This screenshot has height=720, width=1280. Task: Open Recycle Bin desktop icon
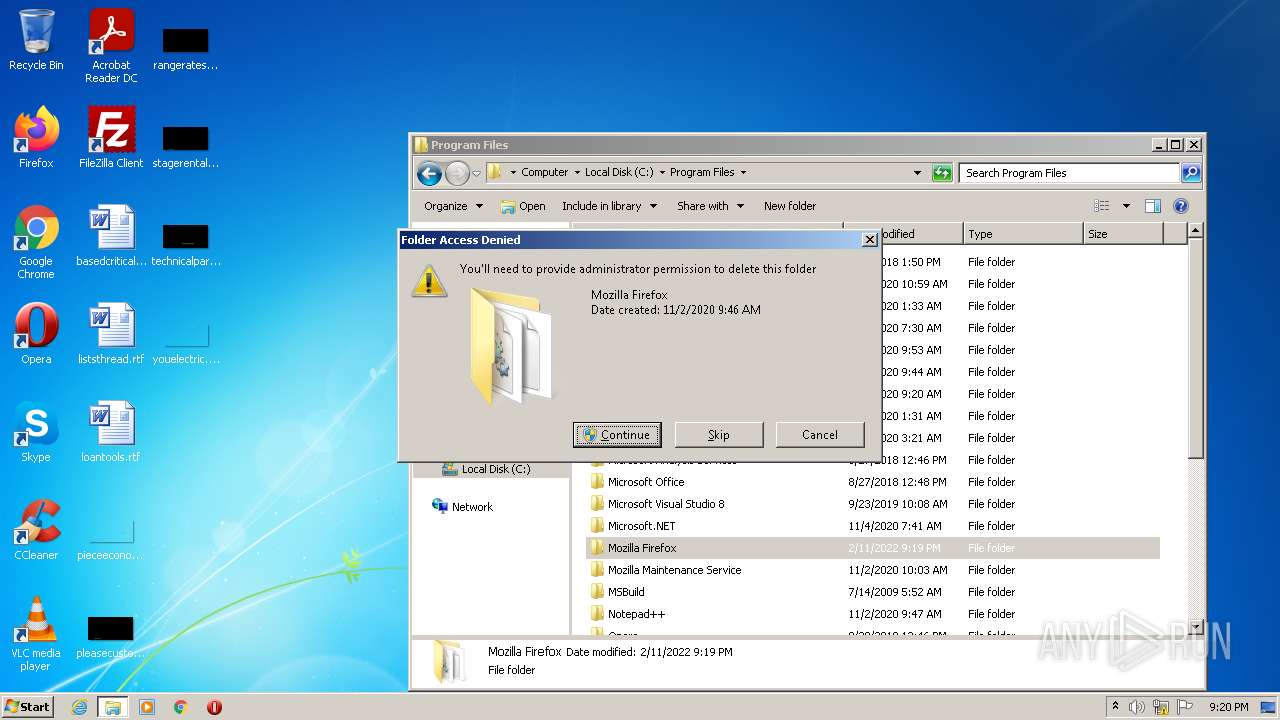[x=36, y=41]
